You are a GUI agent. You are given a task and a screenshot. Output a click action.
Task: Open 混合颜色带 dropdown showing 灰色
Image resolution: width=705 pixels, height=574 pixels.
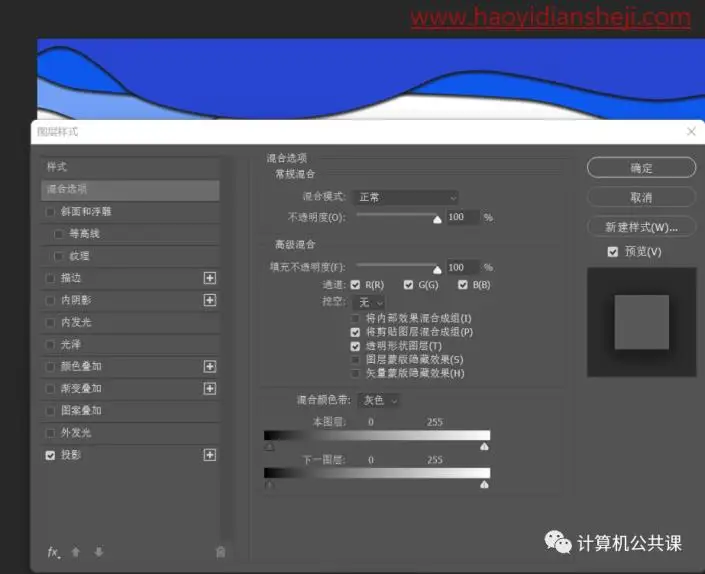click(379, 400)
